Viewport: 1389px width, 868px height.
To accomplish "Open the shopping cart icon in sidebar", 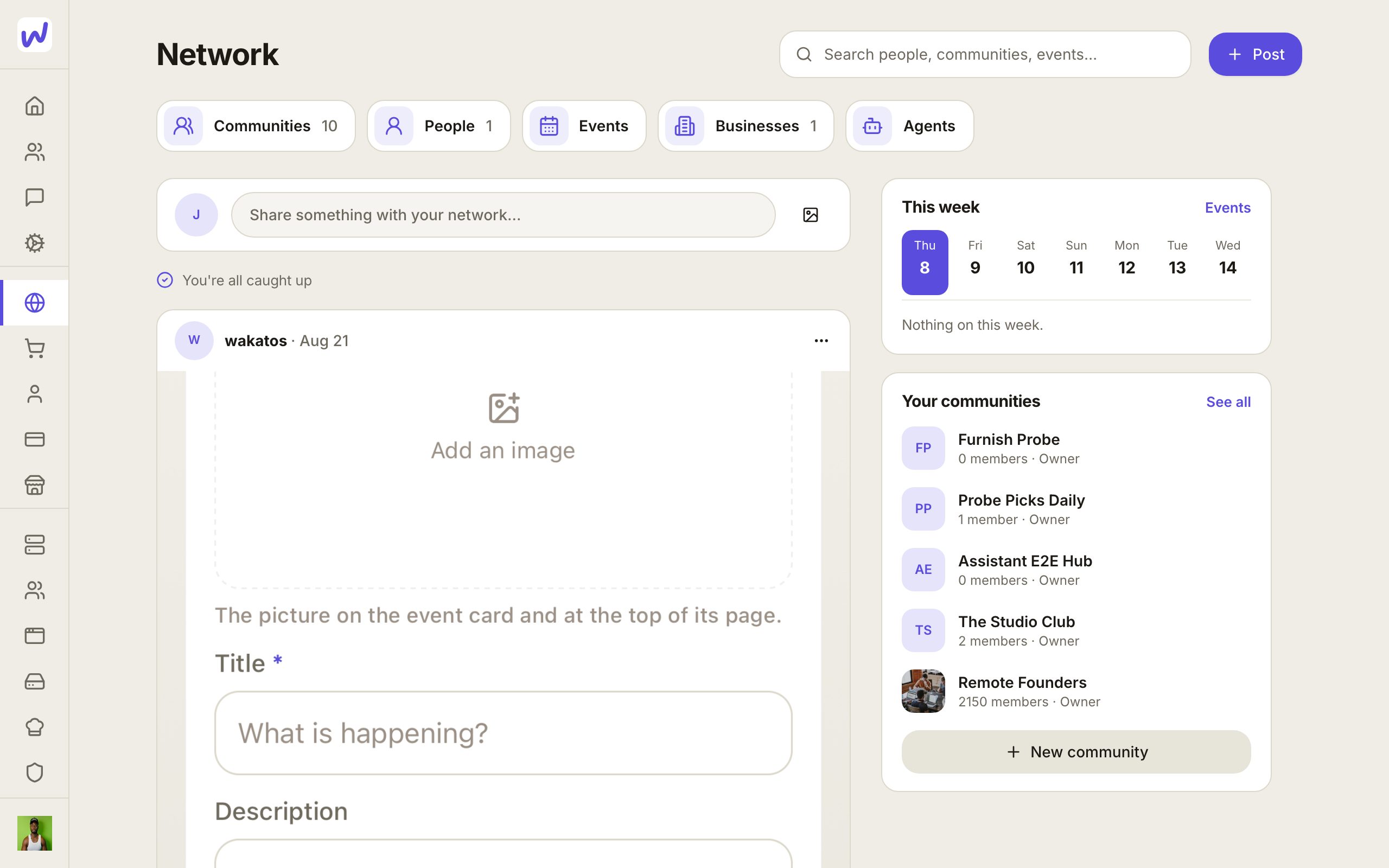I will tap(34, 348).
